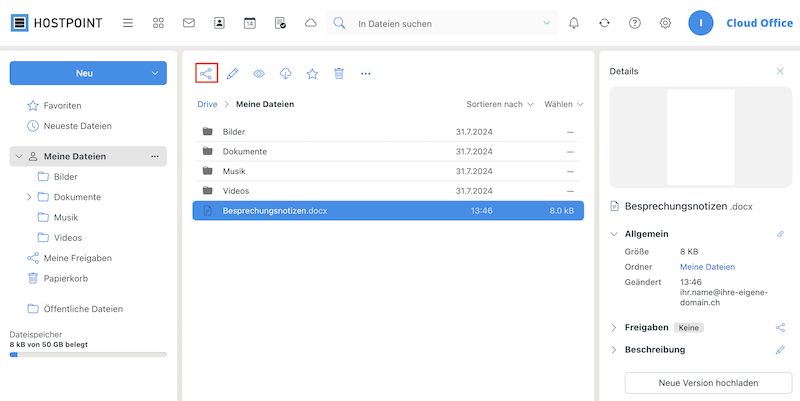
Task: Open the app launcher grid icon
Action: [158, 23]
